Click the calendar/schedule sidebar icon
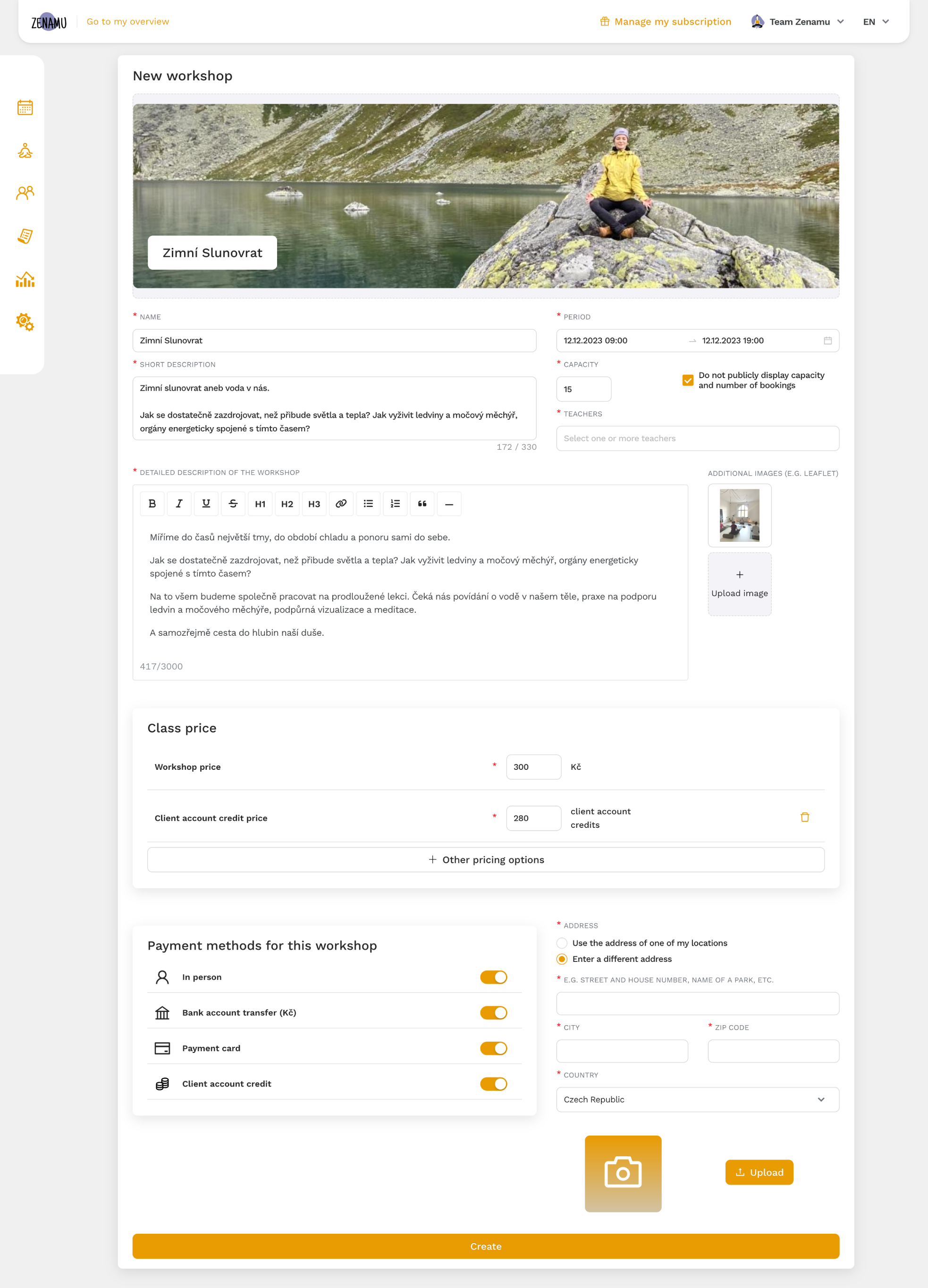 [x=25, y=107]
